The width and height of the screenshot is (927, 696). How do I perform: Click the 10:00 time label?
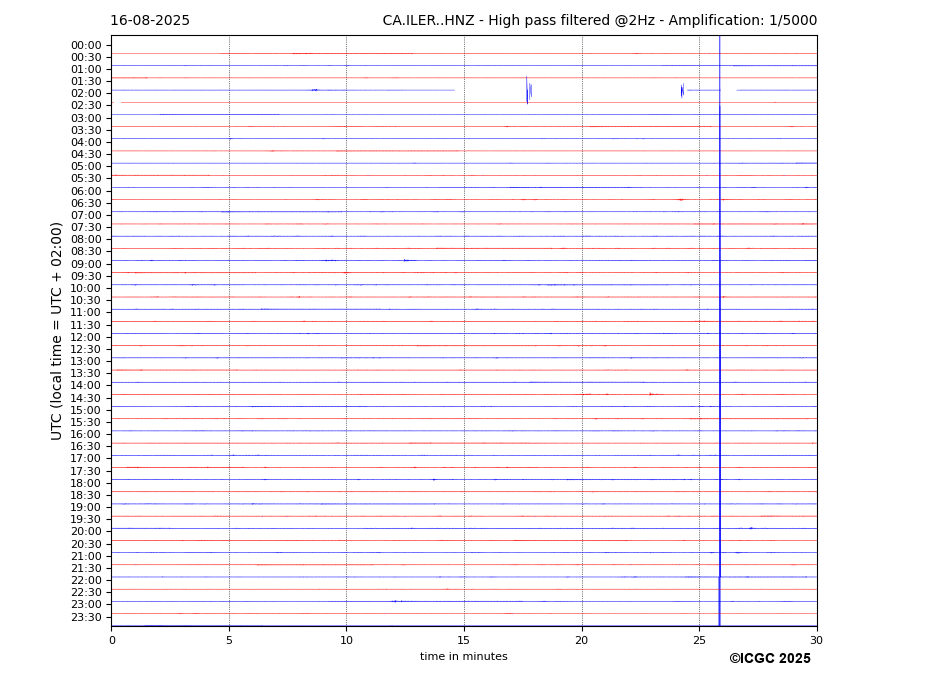pyautogui.click(x=86, y=289)
